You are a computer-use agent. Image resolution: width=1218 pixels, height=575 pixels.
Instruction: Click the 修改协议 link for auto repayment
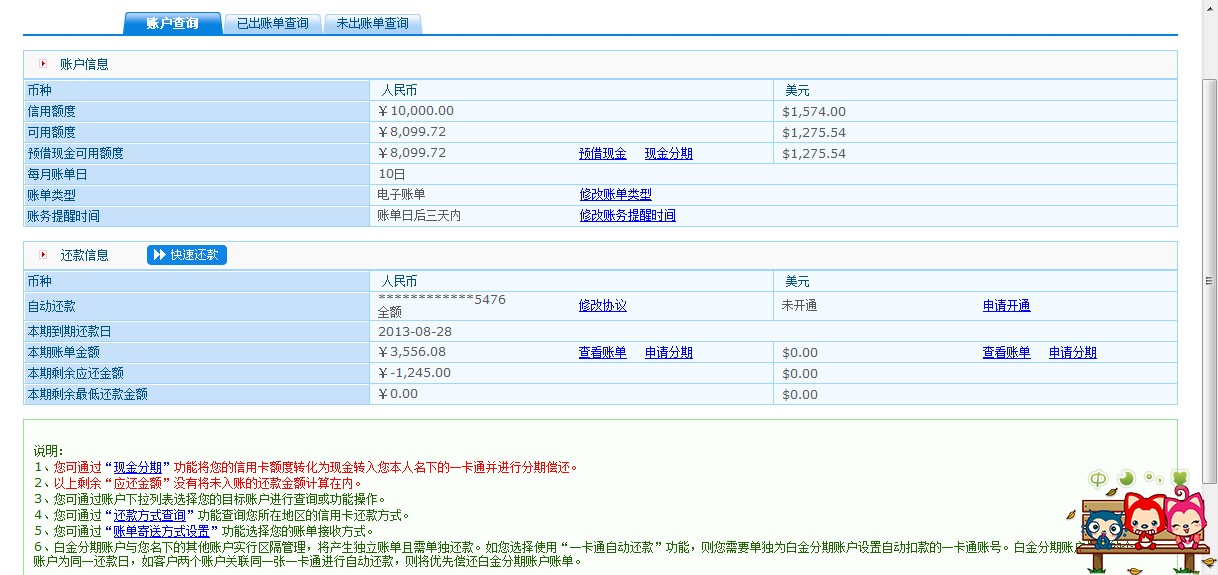603,306
